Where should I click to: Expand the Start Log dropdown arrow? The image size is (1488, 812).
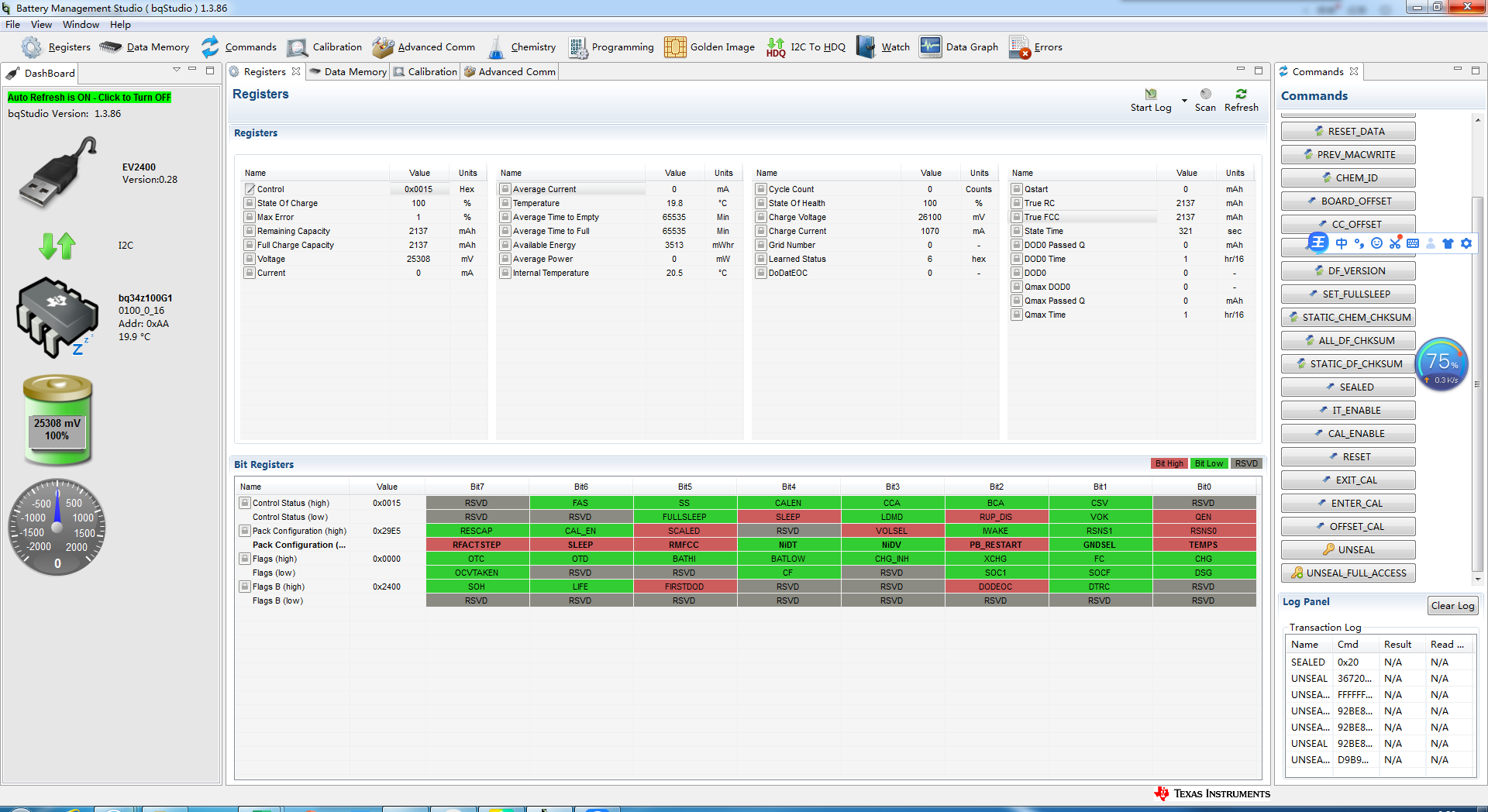[1184, 101]
